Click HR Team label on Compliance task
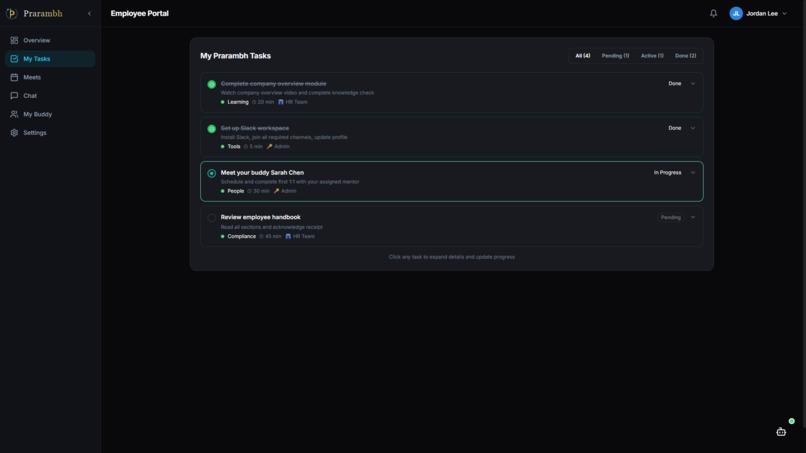 (300, 237)
